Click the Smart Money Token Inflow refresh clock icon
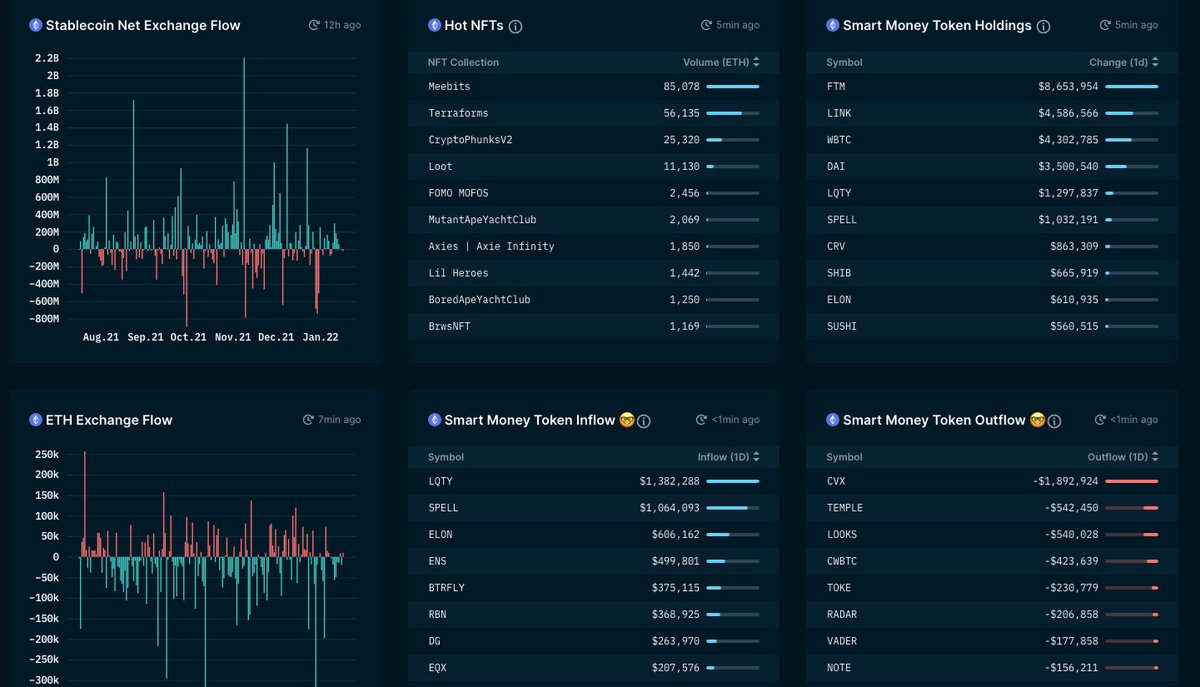This screenshot has height=687, width=1200. pyautogui.click(x=701, y=420)
